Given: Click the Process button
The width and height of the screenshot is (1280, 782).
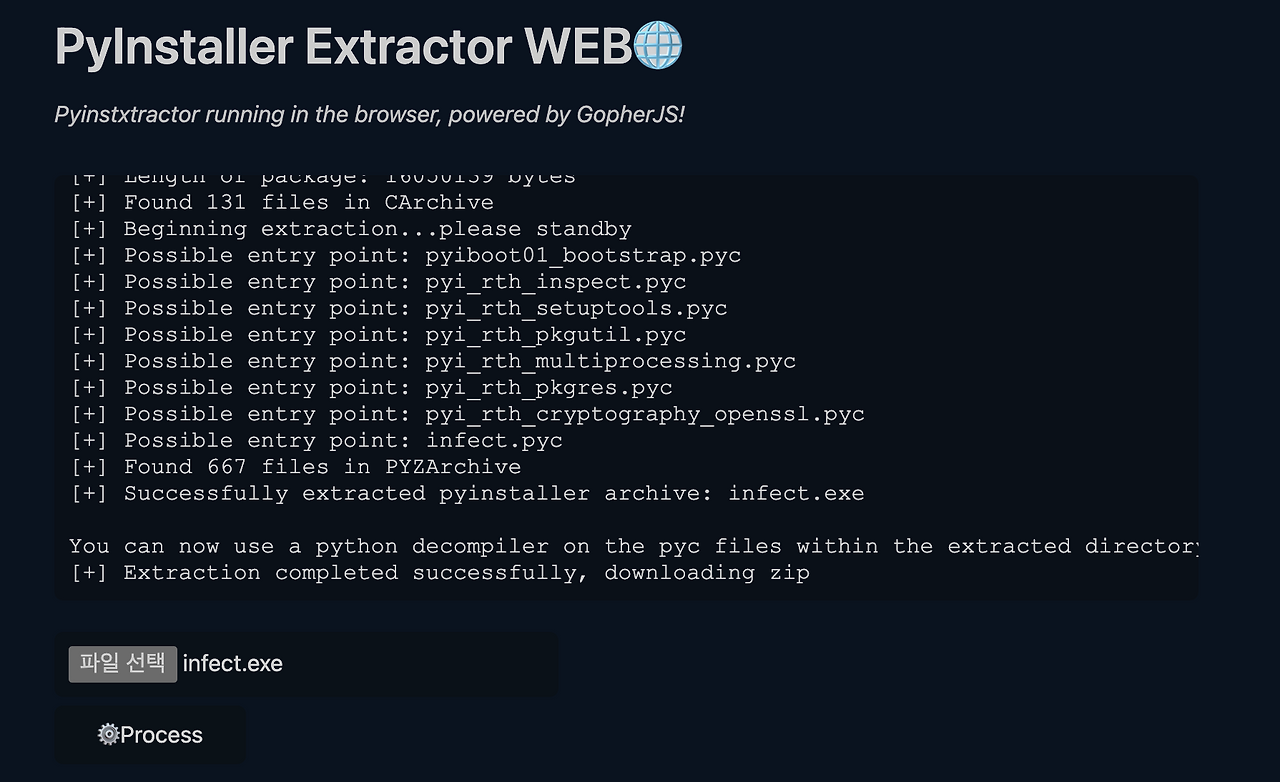Looking at the screenshot, I should (x=150, y=735).
